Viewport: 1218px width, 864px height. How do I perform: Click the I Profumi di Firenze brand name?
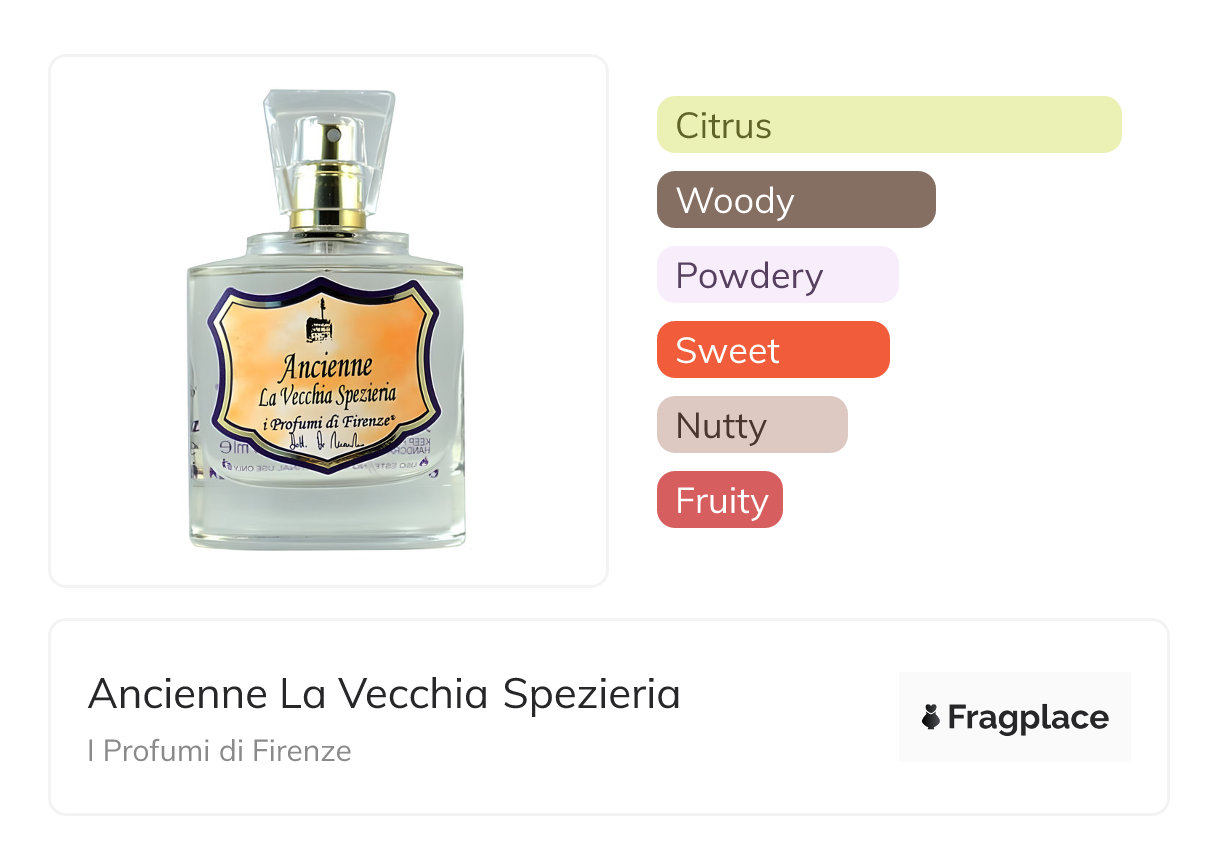point(219,751)
